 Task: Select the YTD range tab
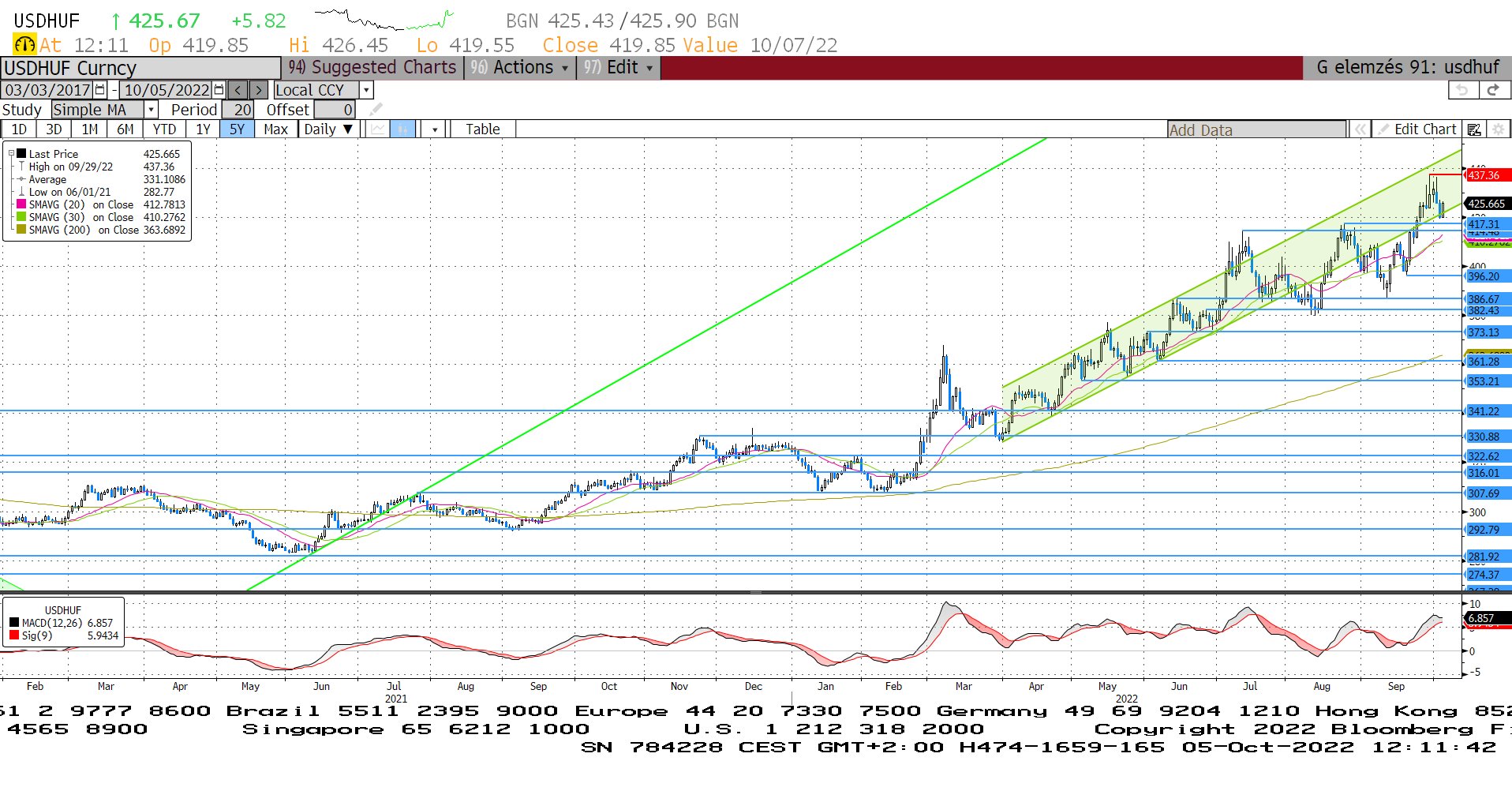tap(164, 129)
